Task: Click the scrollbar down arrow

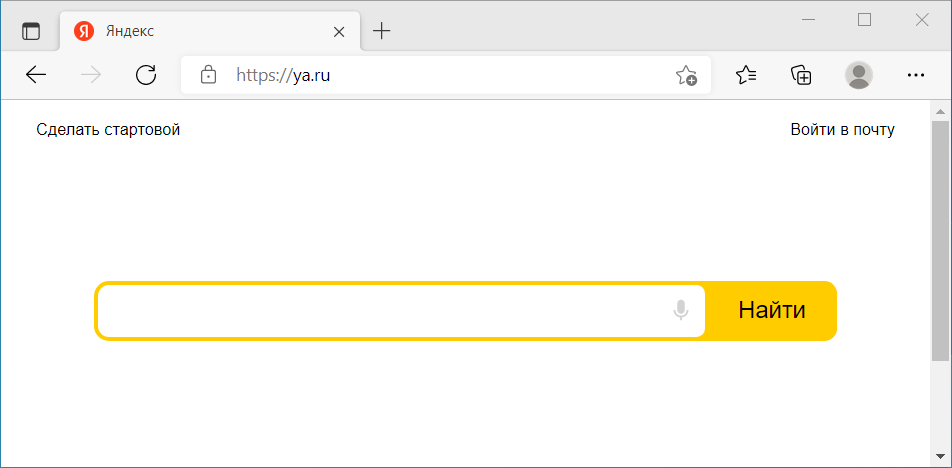Action: click(x=940, y=456)
